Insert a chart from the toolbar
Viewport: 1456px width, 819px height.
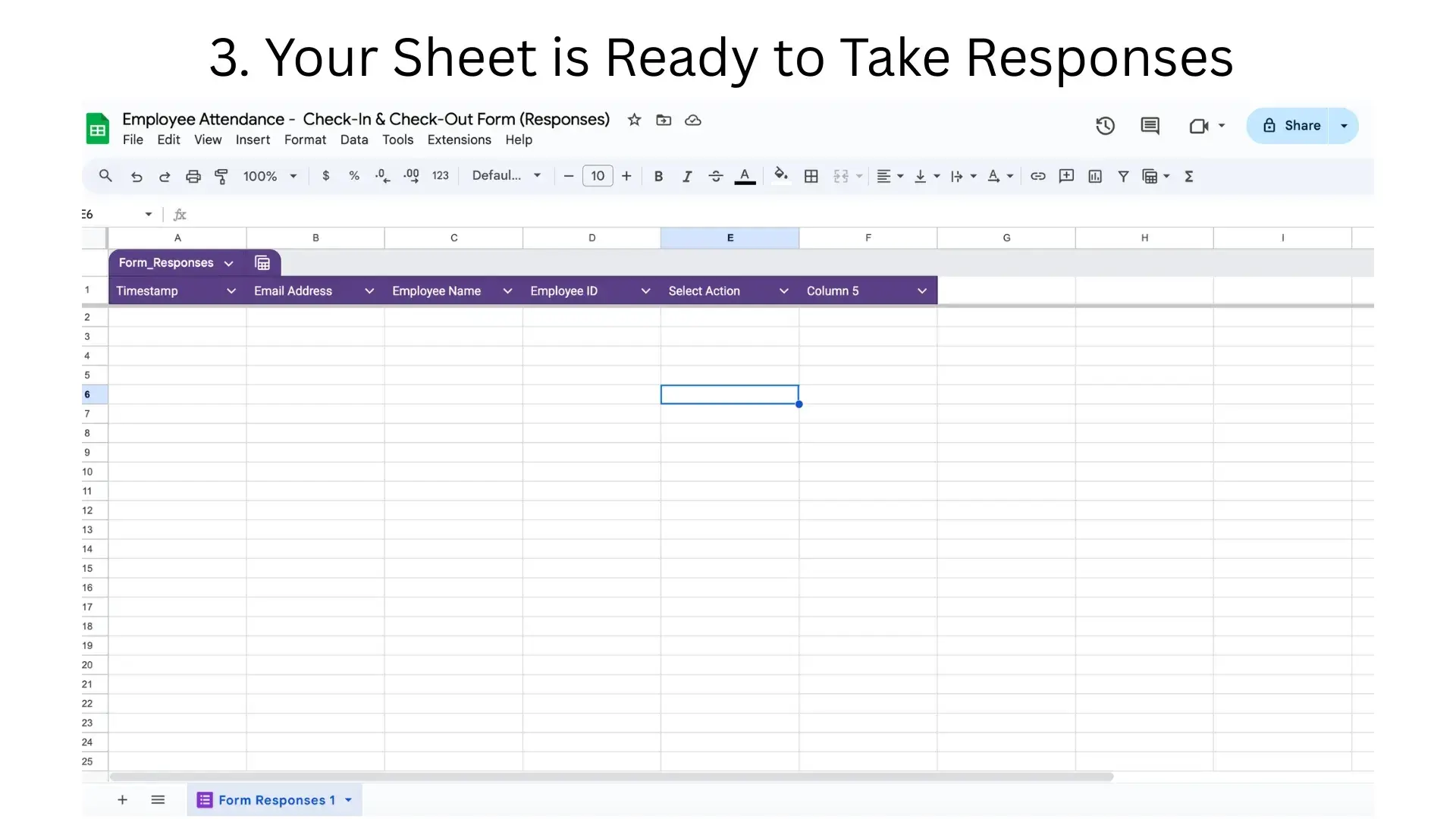[x=1094, y=176]
